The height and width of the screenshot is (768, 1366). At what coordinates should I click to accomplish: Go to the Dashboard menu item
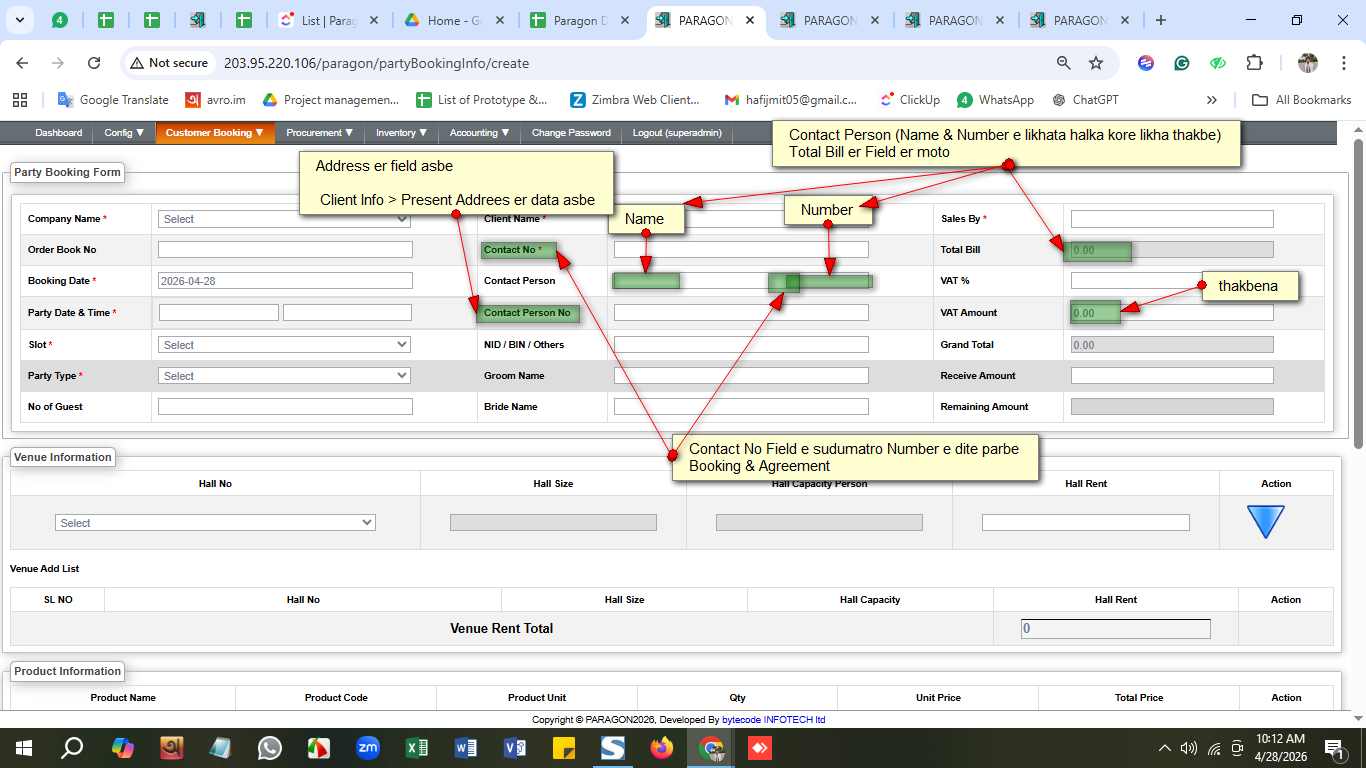click(x=58, y=133)
